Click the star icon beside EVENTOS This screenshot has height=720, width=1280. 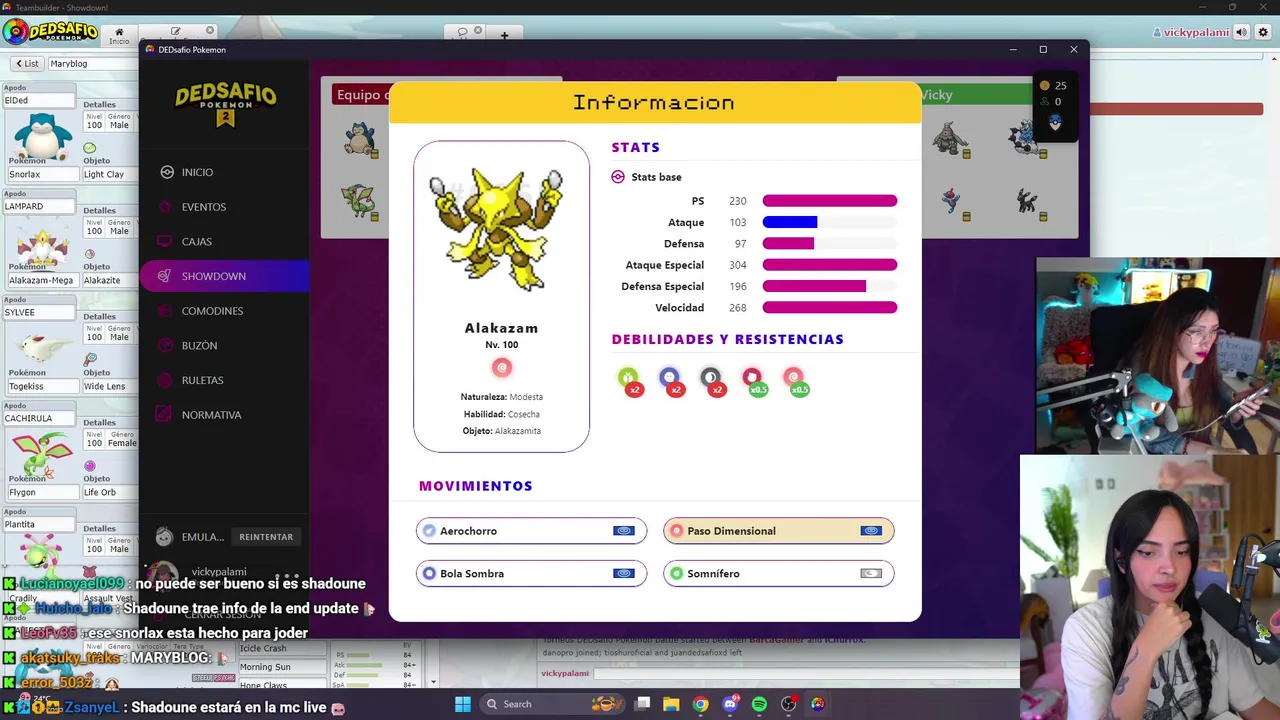click(x=165, y=207)
